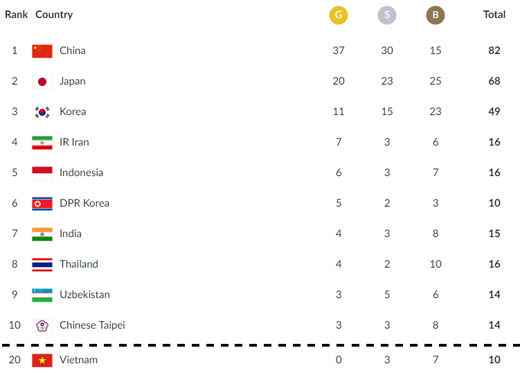This screenshot has height=373, width=520.
Task: Open the Thailand country name link
Action: 79,264
